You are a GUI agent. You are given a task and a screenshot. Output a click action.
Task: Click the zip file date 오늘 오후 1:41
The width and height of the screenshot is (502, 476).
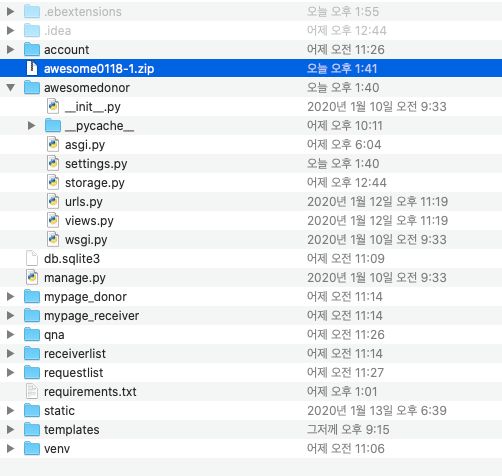coord(342,69)
